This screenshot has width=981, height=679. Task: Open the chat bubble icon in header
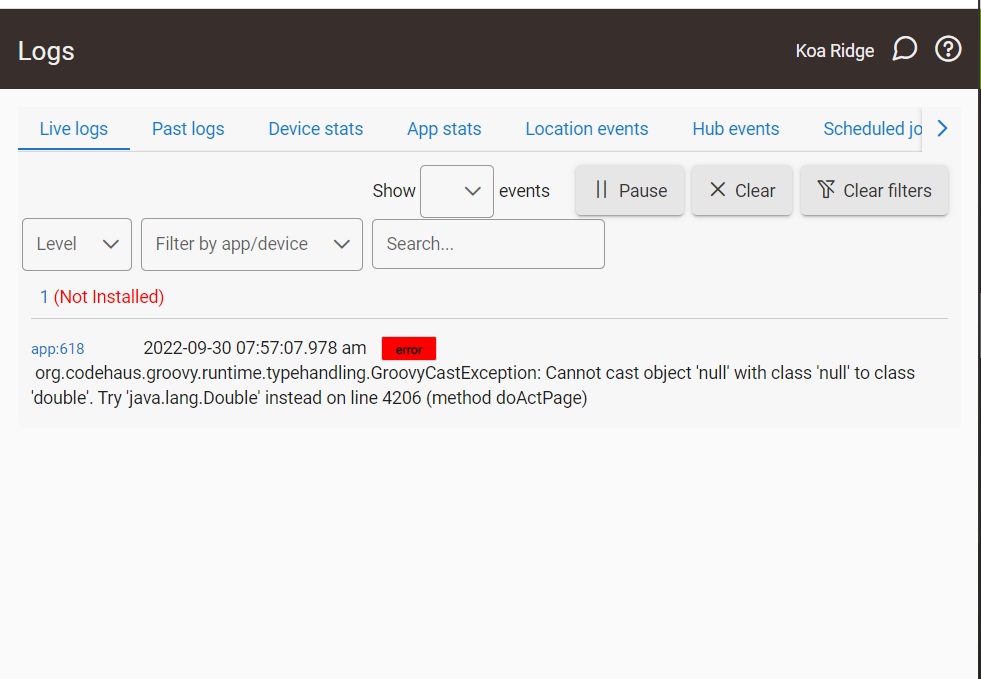click(905, 49)
